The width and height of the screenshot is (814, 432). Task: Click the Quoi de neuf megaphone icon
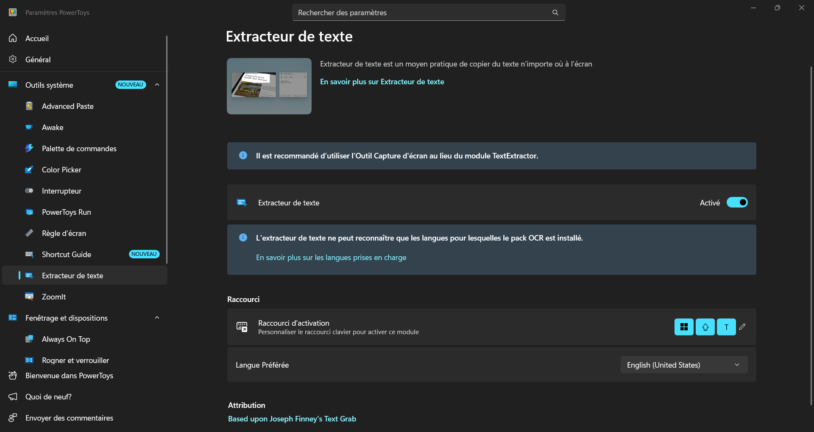tap(13, 397)
